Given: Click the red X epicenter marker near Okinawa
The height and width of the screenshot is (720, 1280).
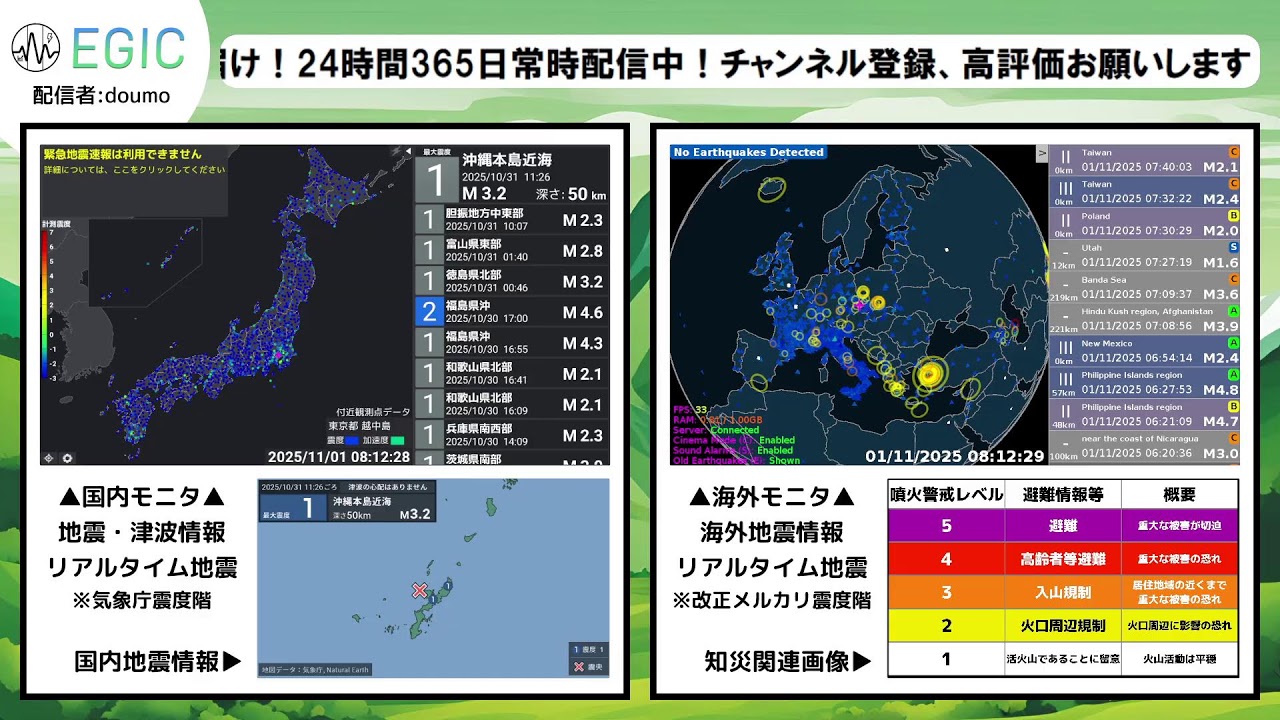Looking at the screenshot, I should [420, 590].
